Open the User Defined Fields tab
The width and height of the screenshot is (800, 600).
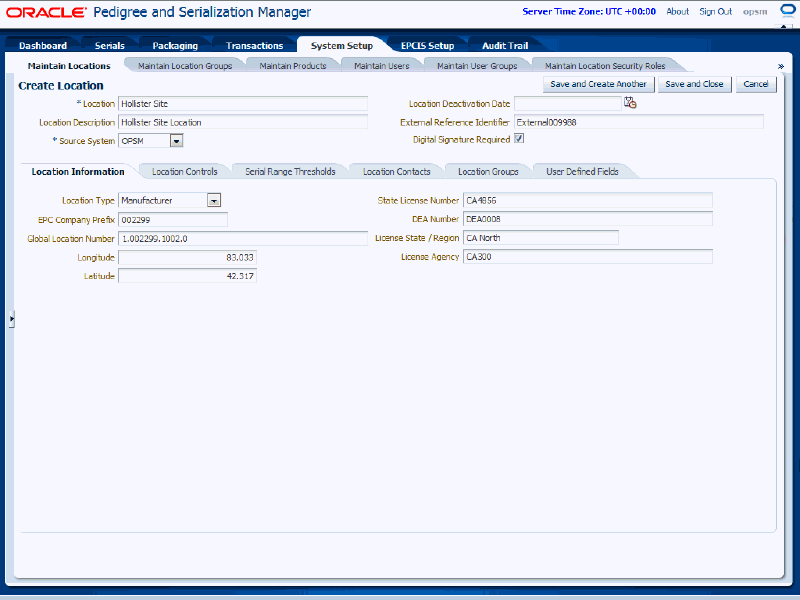tap(582, 171)
